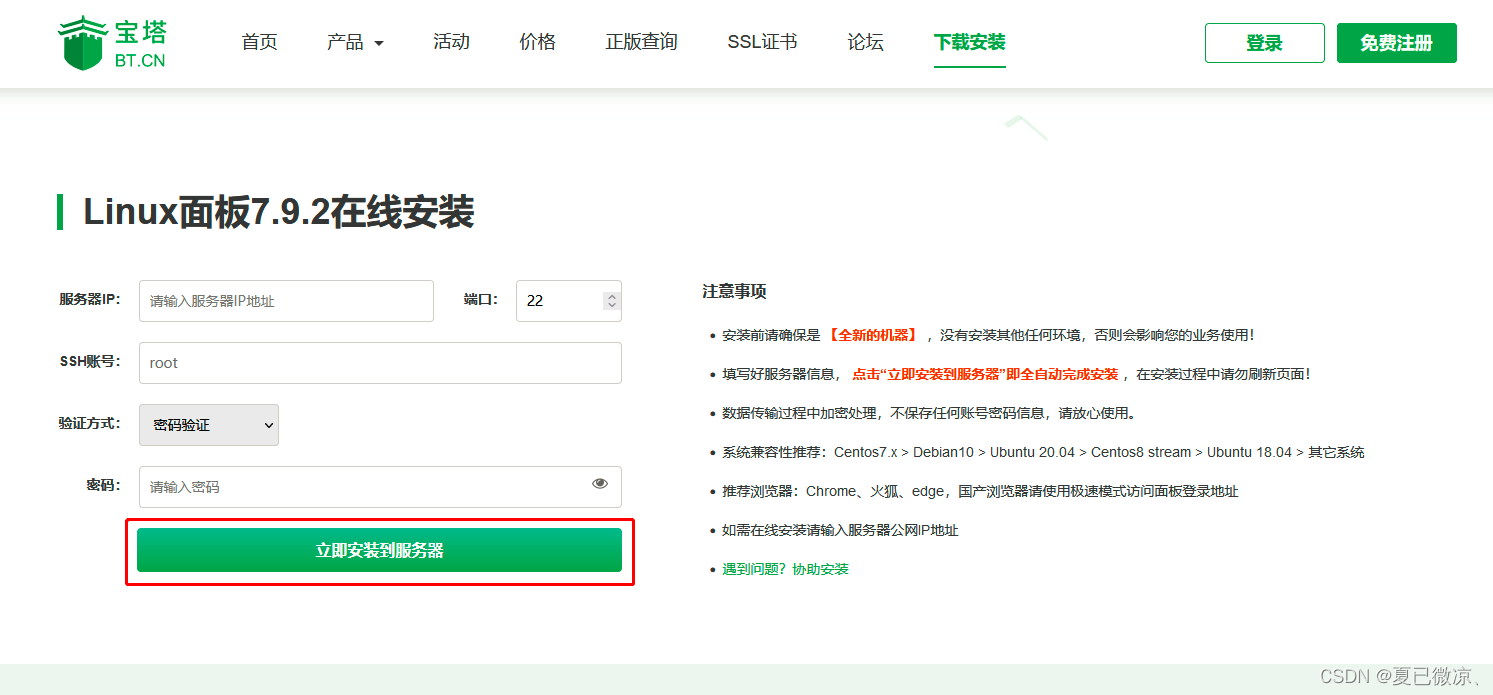Select the 下载安装 tab

coord(969,42)
